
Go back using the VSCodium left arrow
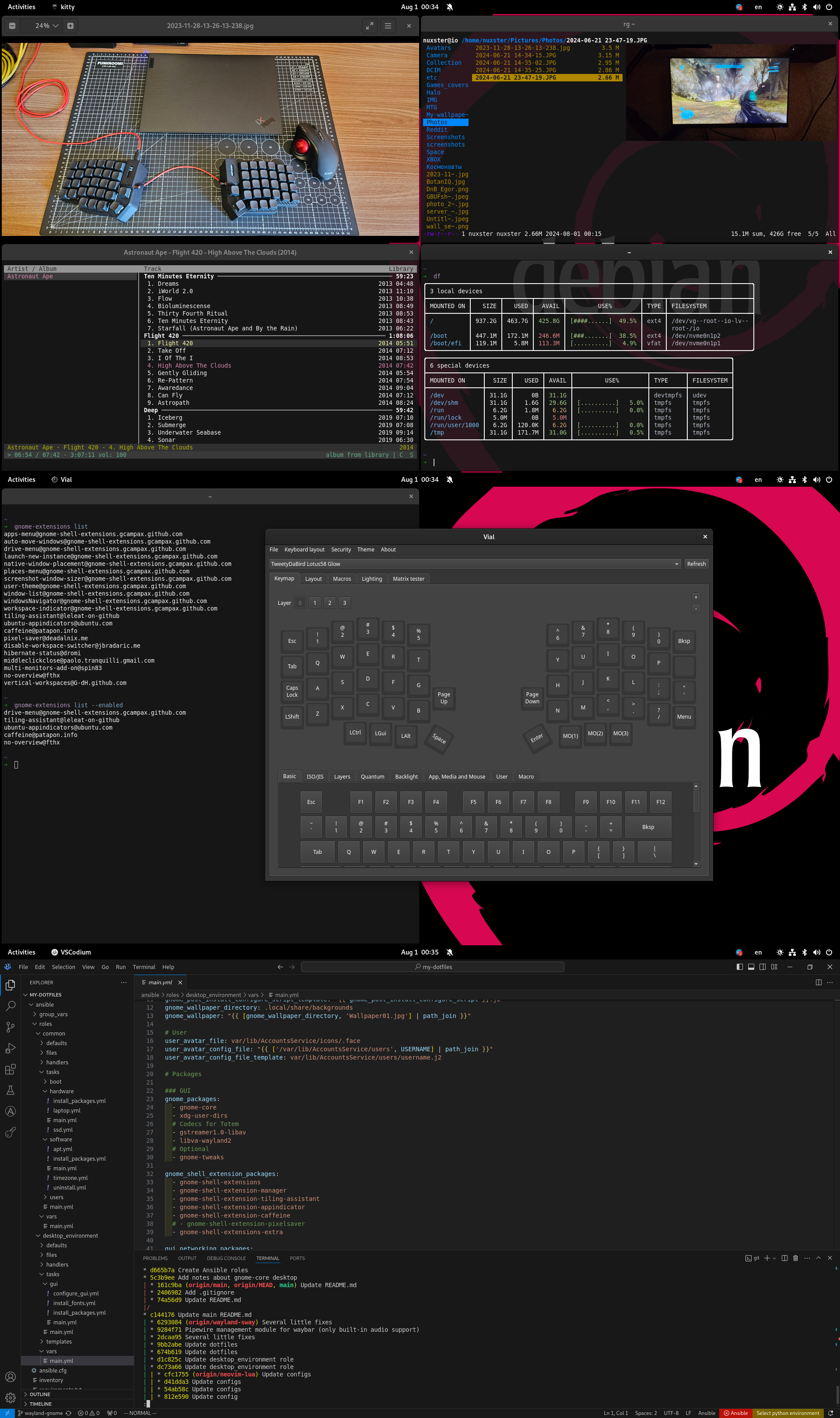(x=280, y=967)
